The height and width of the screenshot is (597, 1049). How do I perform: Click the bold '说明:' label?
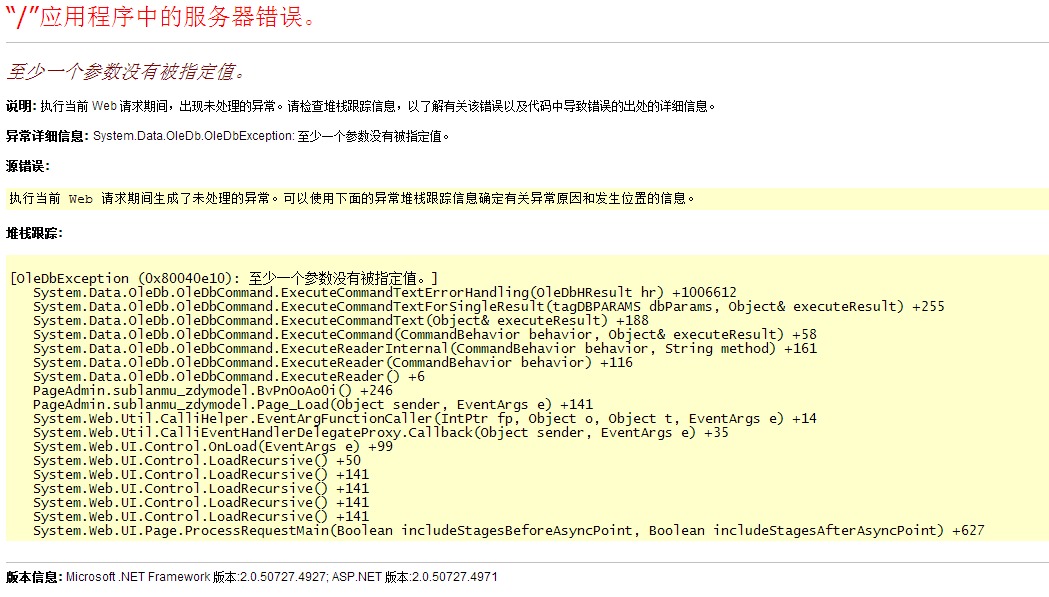tap(21, 106)
